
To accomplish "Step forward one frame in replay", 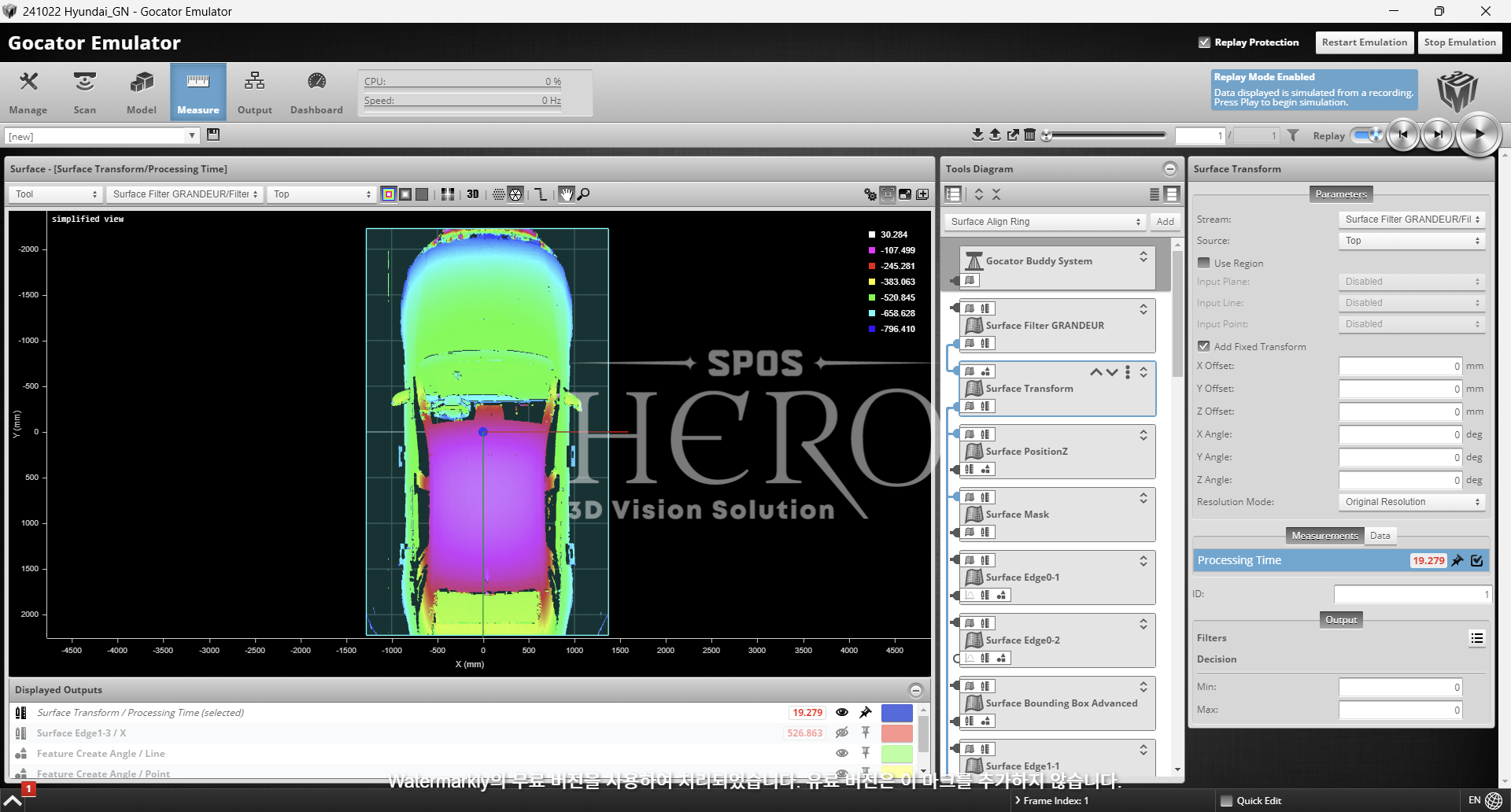I will (x=1438, y=135).
